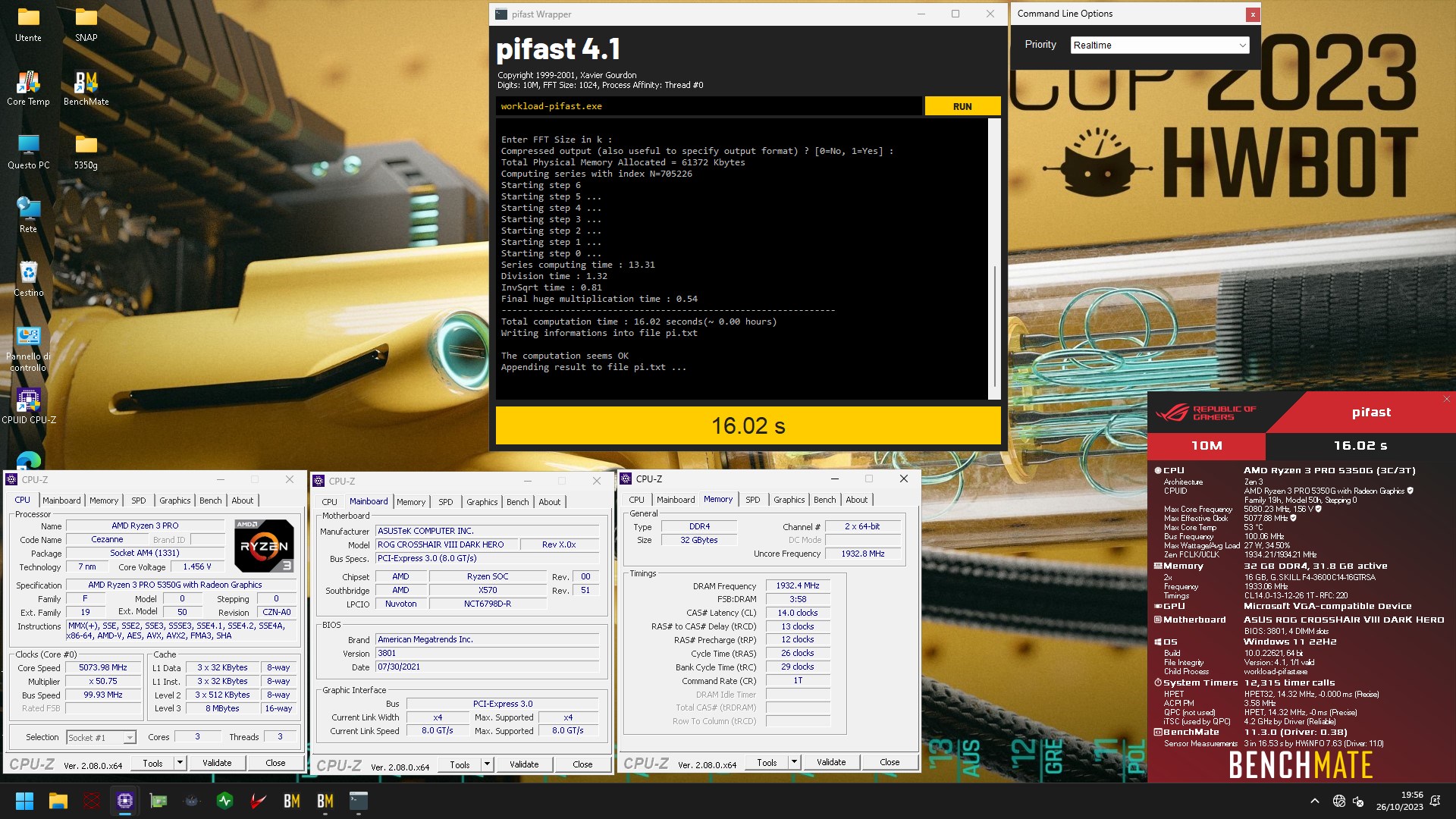
Task: Click Core Speed value 5073.98 MHz
Action: click(x=103, y=667)
